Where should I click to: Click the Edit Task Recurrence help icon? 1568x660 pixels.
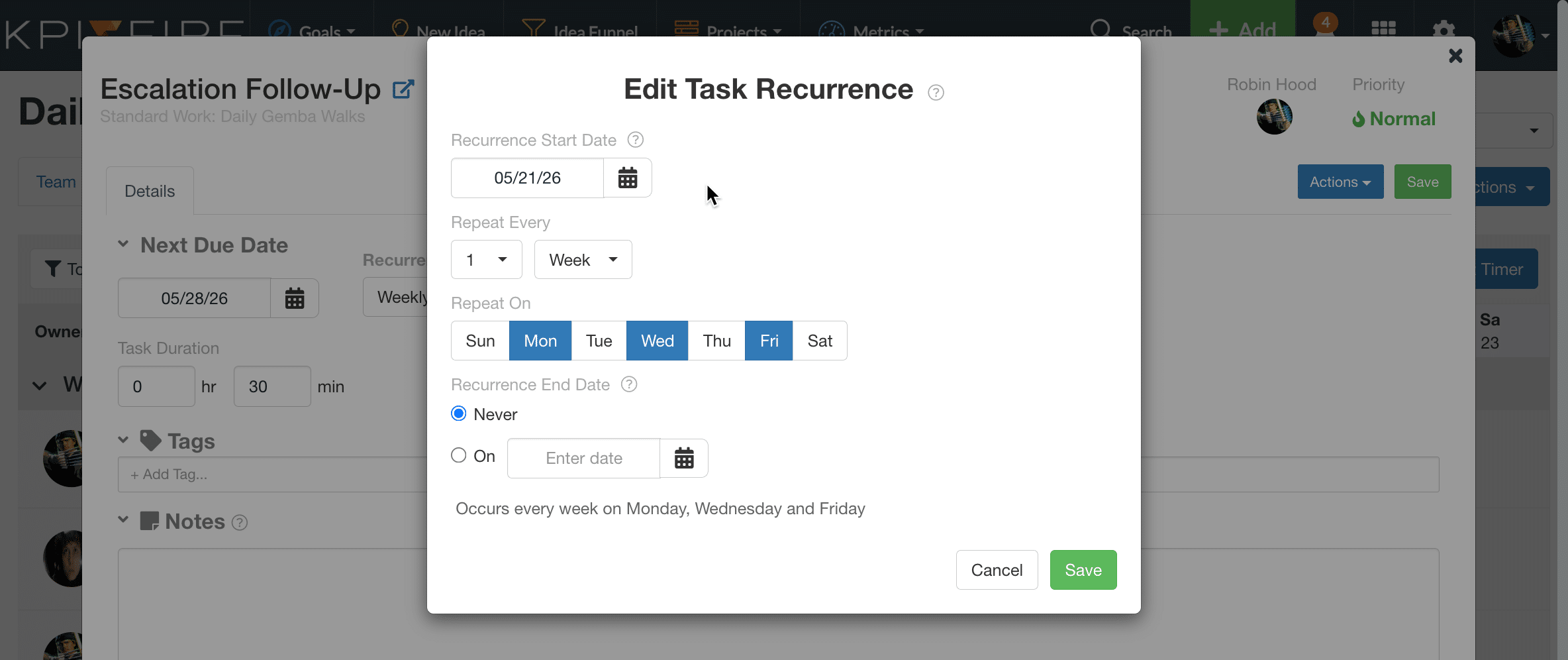tap(936, 92)
